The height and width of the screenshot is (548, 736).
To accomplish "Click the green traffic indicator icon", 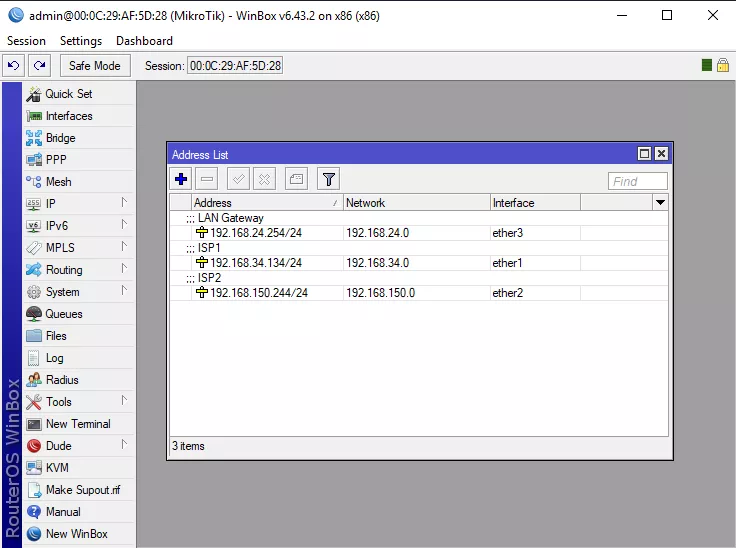I will tap(706, 65).
